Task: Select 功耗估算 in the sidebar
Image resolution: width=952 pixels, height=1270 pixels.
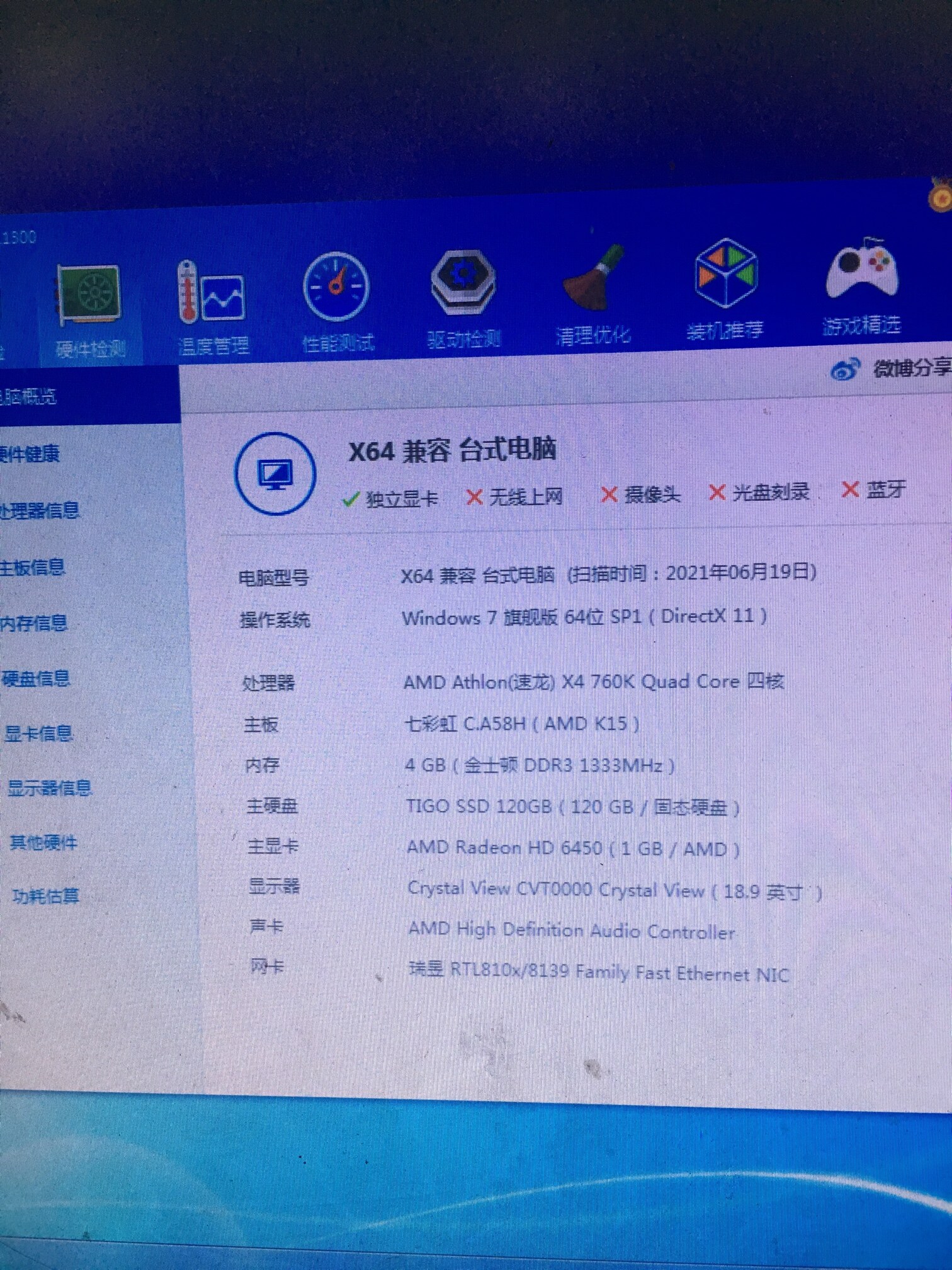Action: [45, 895]
